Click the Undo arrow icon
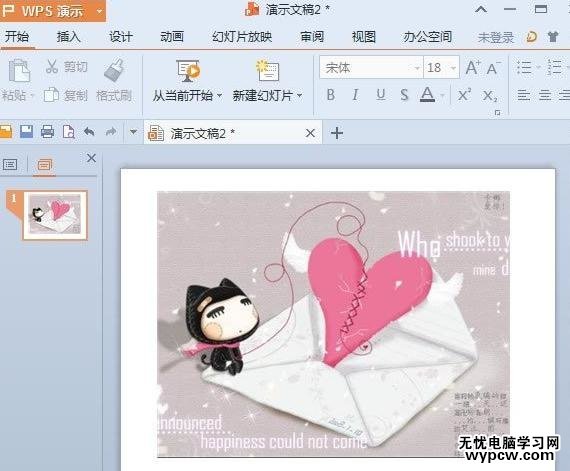The width and height of the screenshot is (570, 471). pos(89,132)
